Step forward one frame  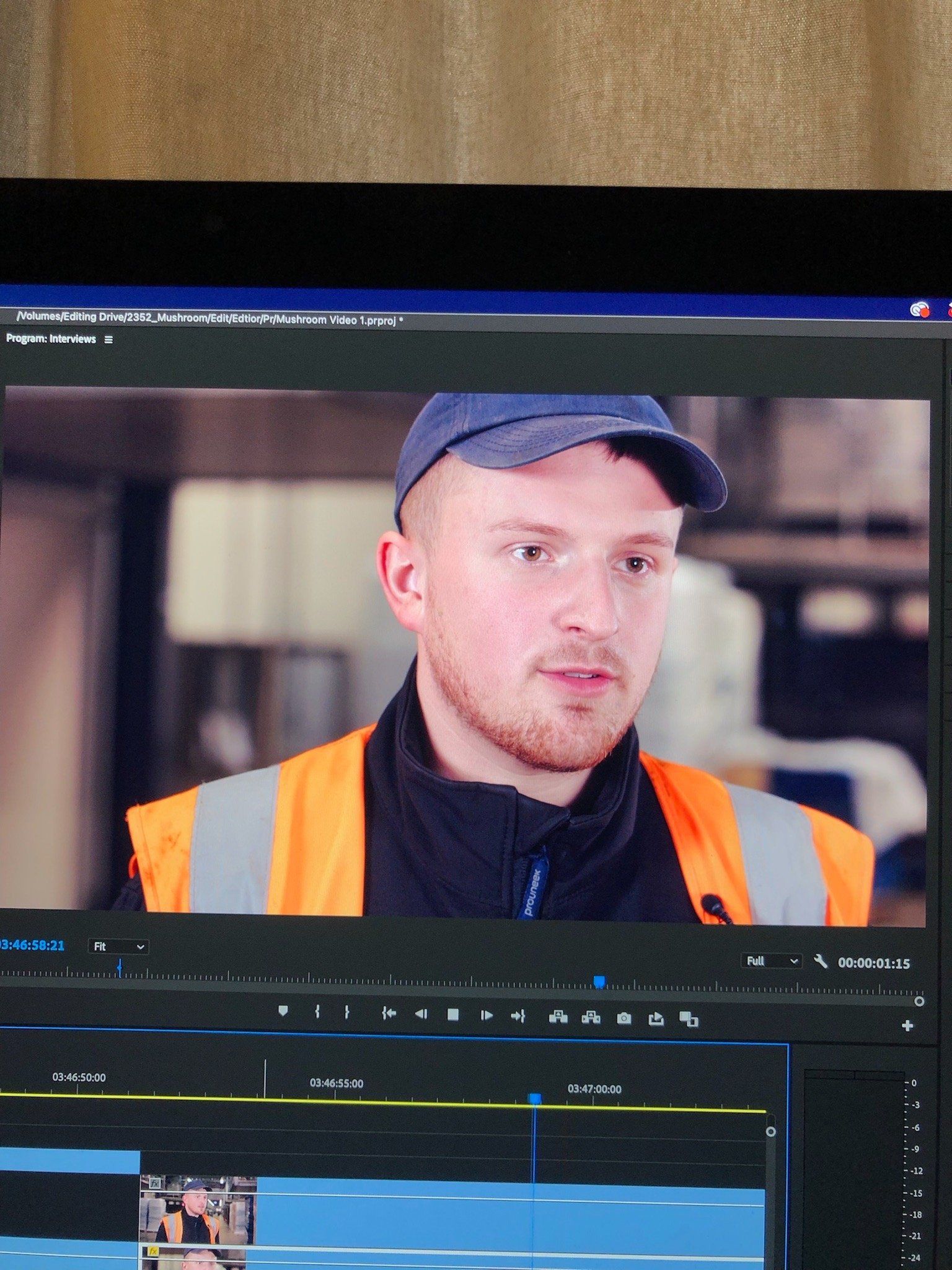pyautogui.click(x=487, y=1015)
